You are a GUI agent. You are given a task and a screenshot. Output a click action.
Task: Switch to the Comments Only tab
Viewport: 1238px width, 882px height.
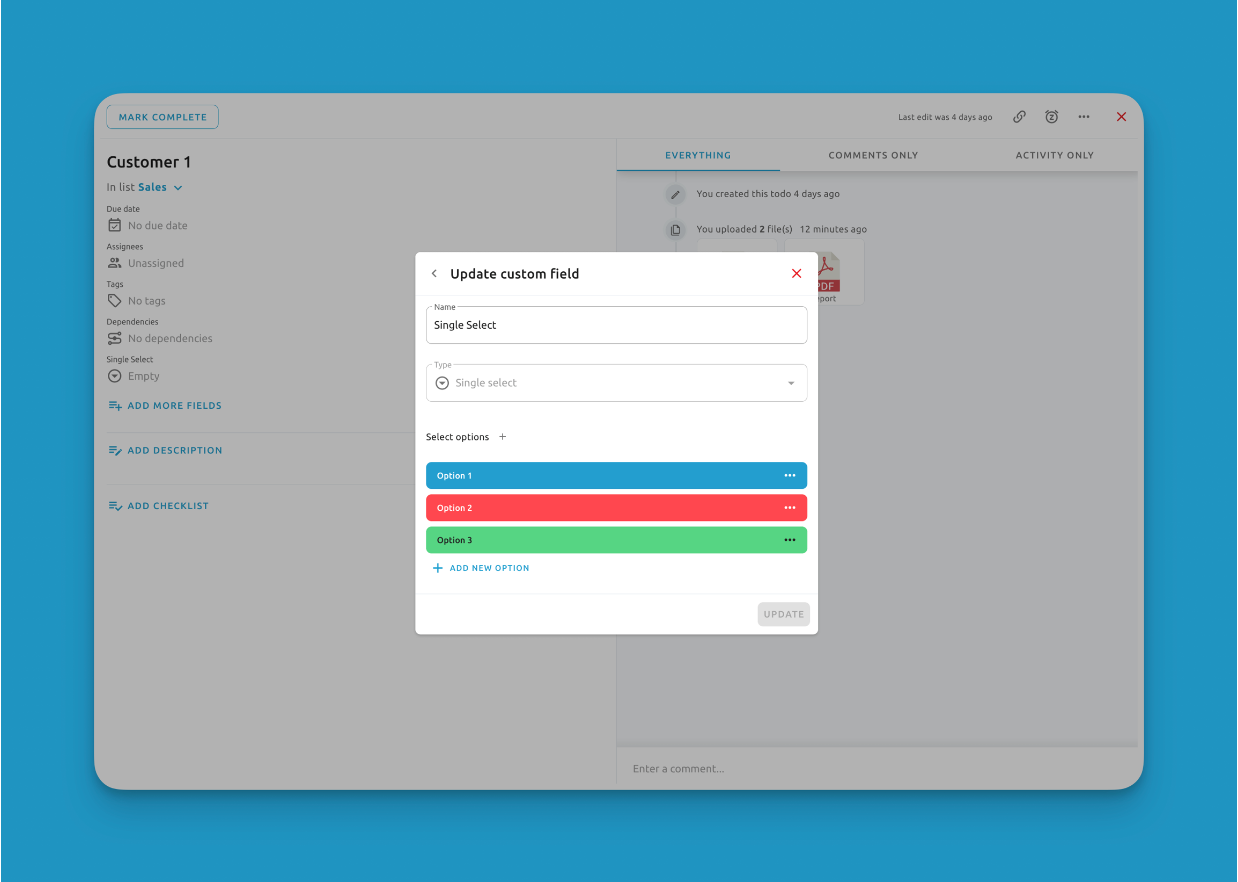tap(873, 155)
